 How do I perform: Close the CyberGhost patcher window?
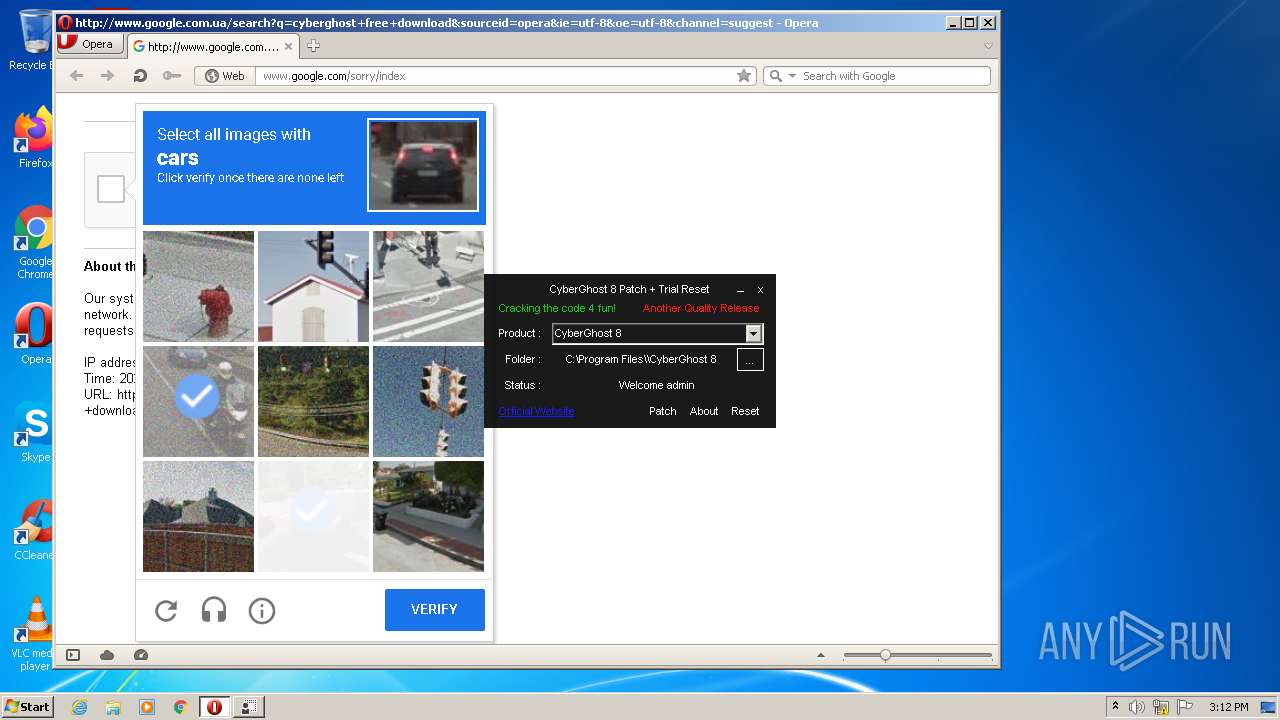coord(760,289)
